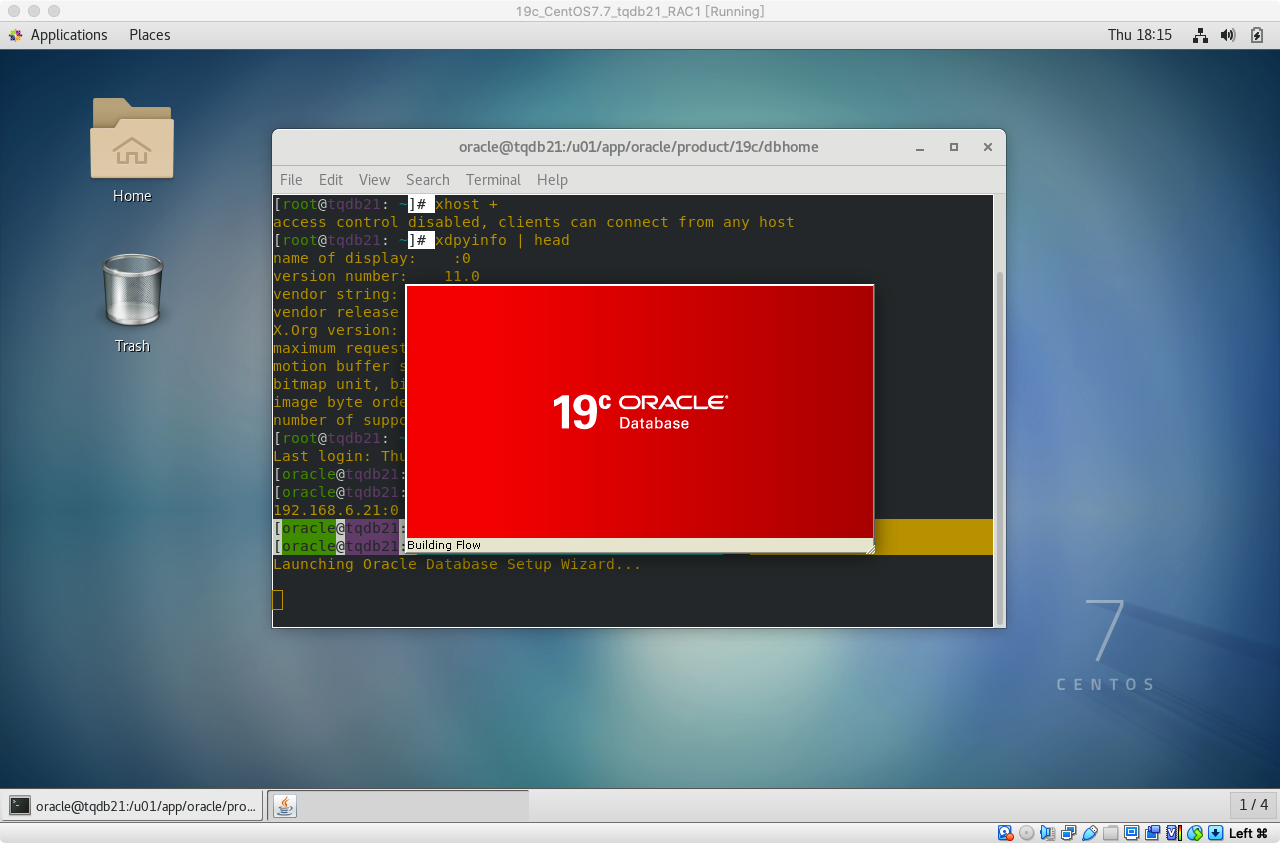Click the volume speaker icon in top panel

click(x=1229, y=35)
